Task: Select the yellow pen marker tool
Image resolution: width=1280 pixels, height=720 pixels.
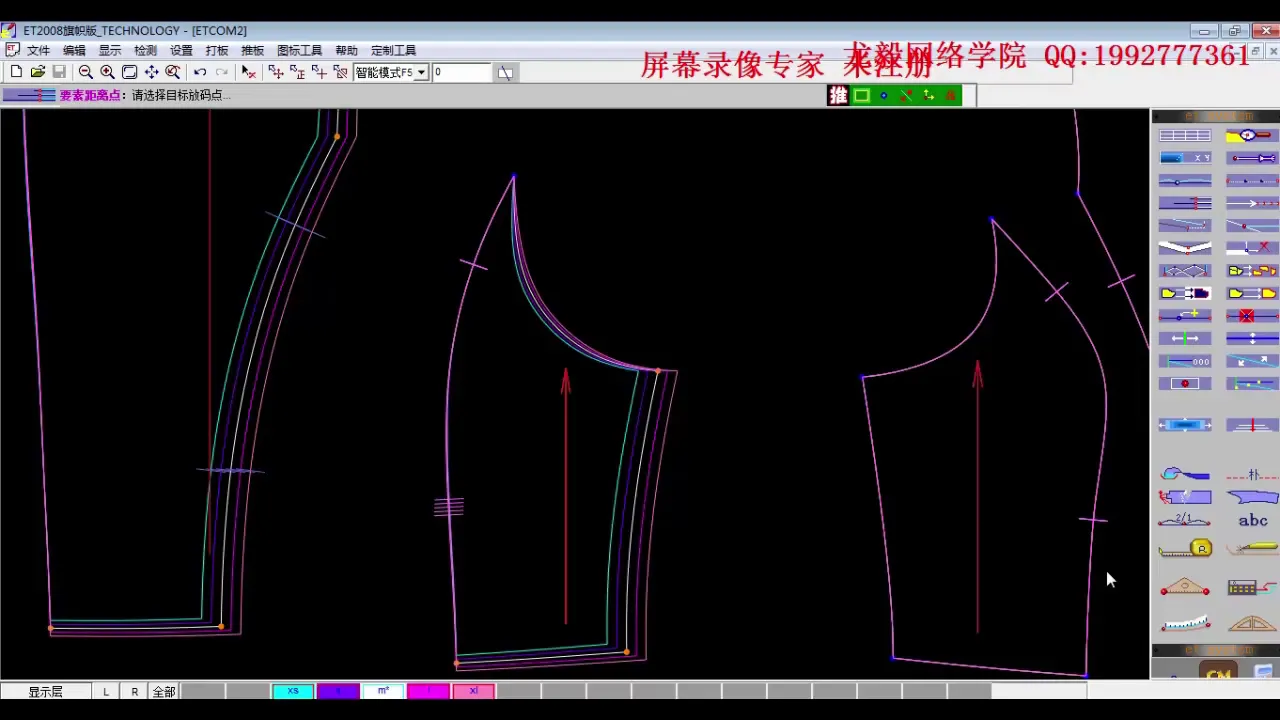Action: pos(1252,548)
